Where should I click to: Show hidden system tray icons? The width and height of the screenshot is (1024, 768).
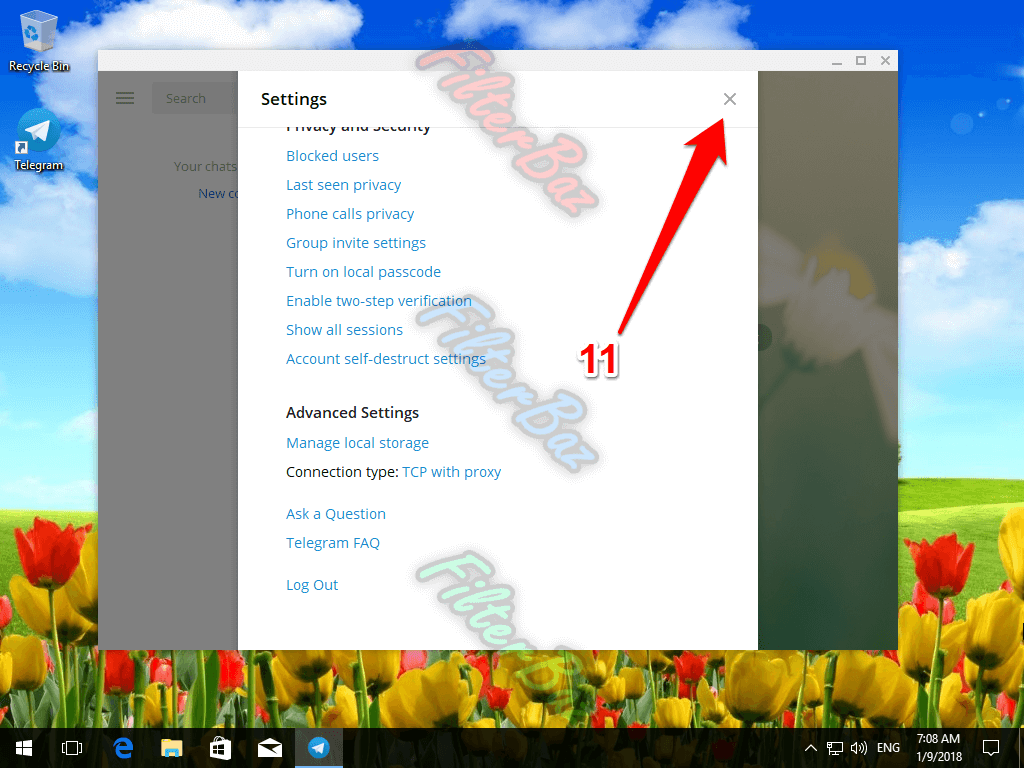(811, 748)
